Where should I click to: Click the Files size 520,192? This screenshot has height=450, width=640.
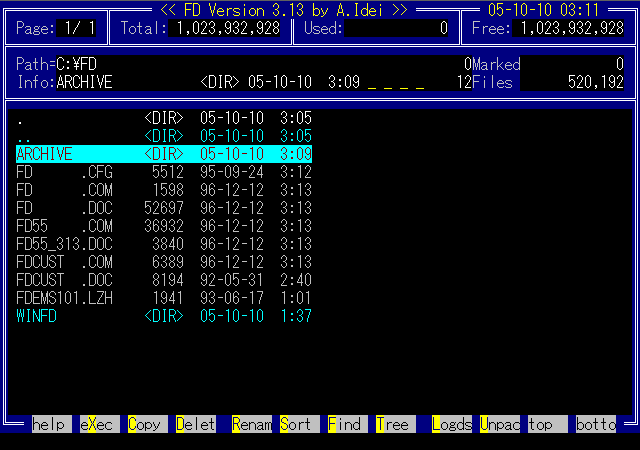(596, 82)
